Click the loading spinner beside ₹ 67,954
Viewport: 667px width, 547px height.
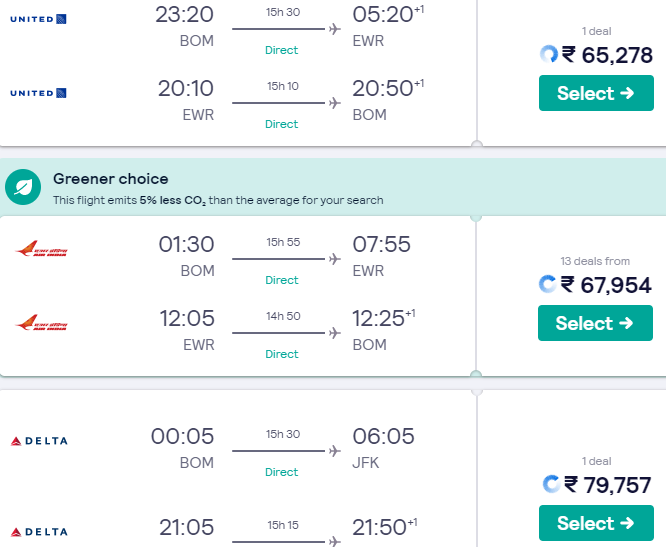(x=547, y=285)
